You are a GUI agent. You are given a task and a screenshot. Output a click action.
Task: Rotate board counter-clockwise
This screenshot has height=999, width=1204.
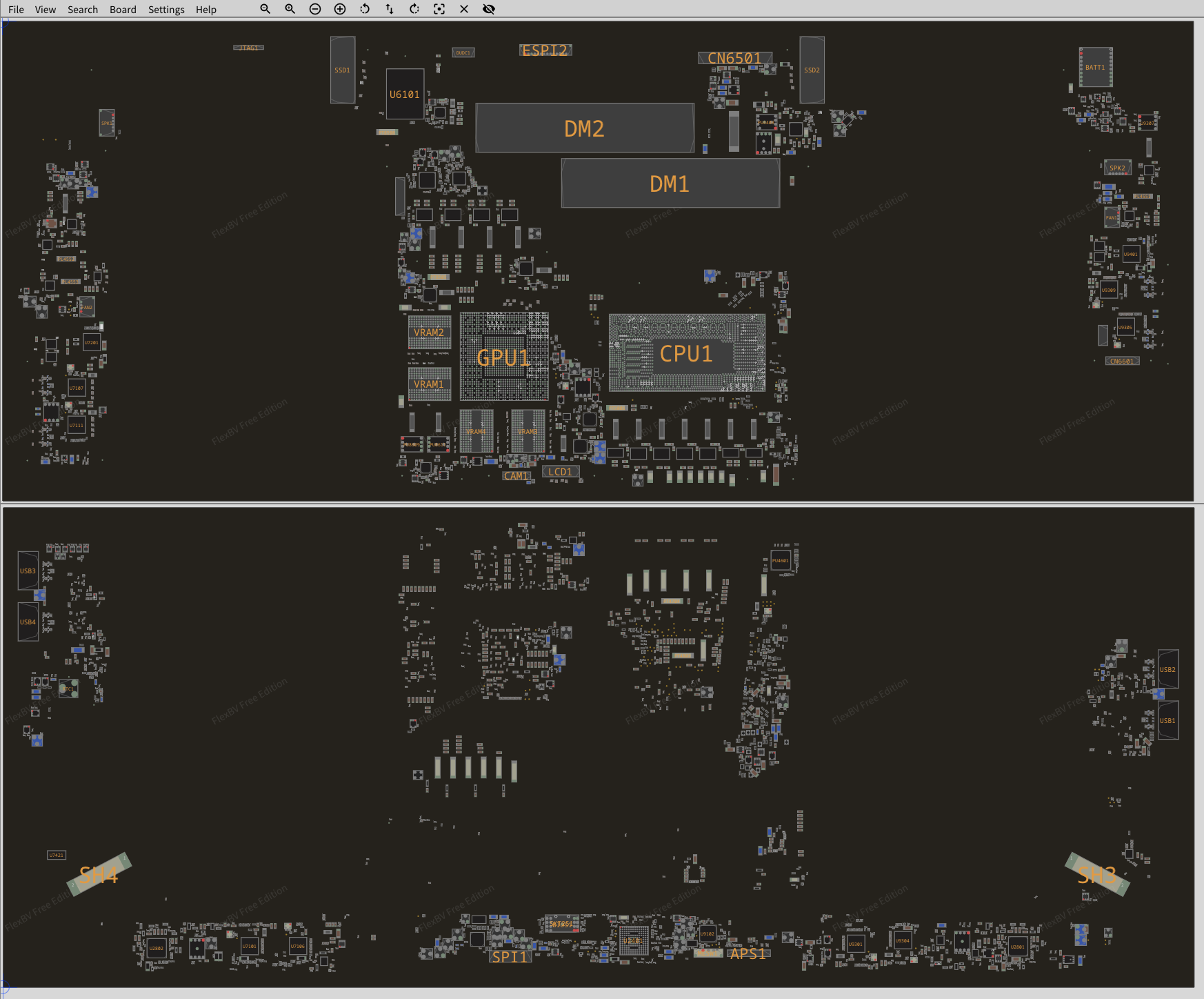(365, 9)
